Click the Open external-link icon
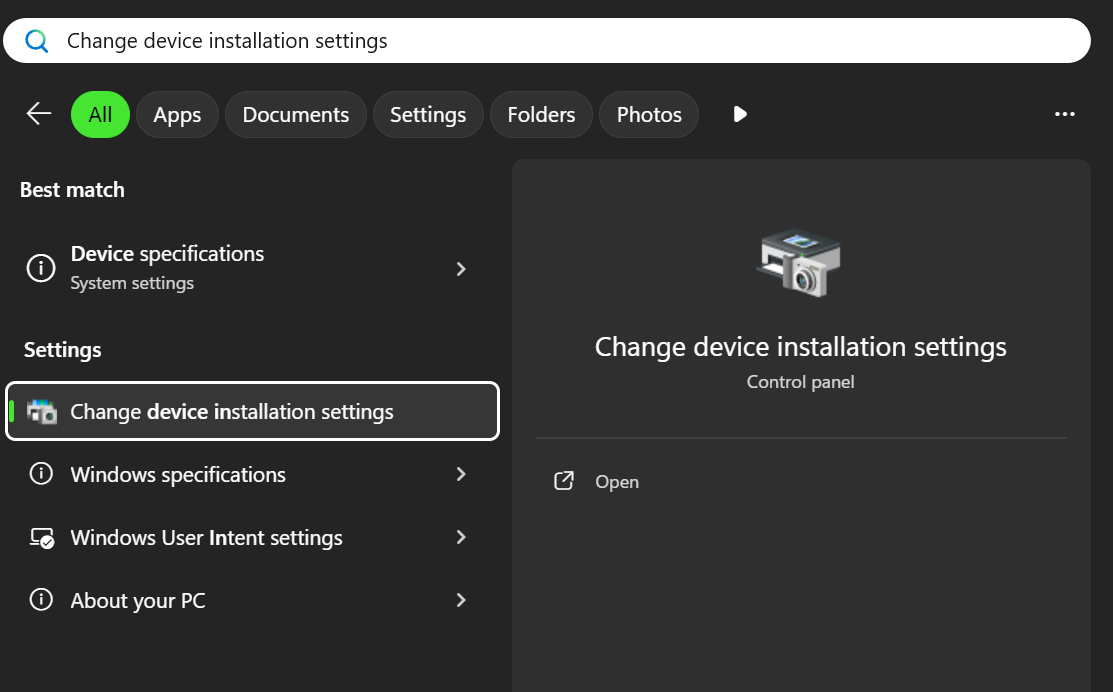 [564, 481]
